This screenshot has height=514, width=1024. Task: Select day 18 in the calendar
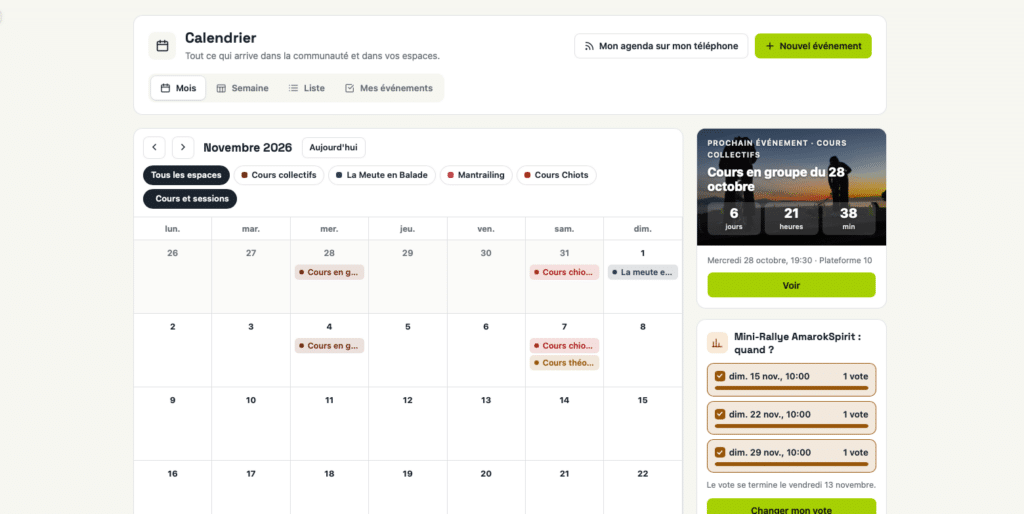pyautogui.click(x=329, y=474)
